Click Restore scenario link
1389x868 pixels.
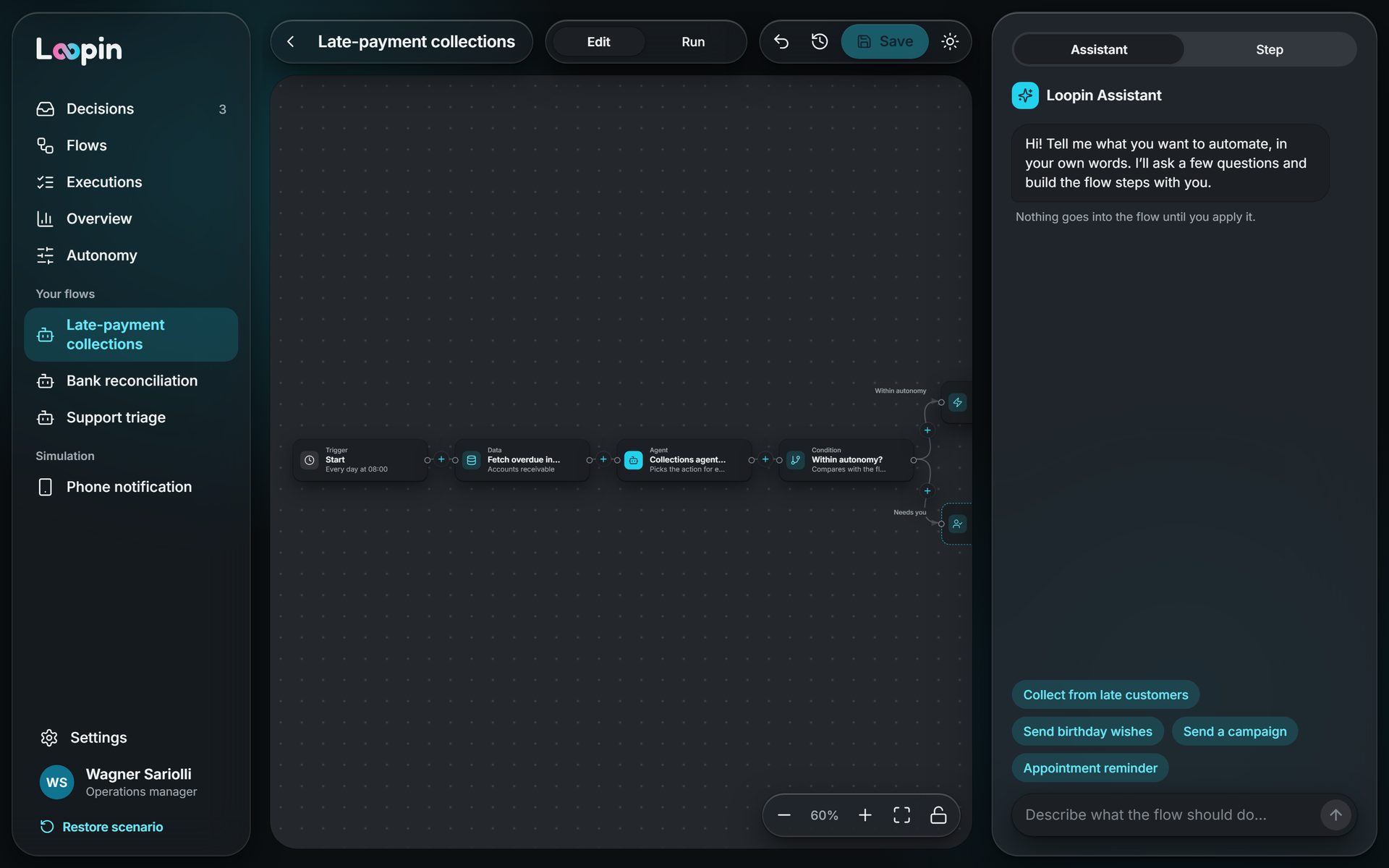[101, 827]
